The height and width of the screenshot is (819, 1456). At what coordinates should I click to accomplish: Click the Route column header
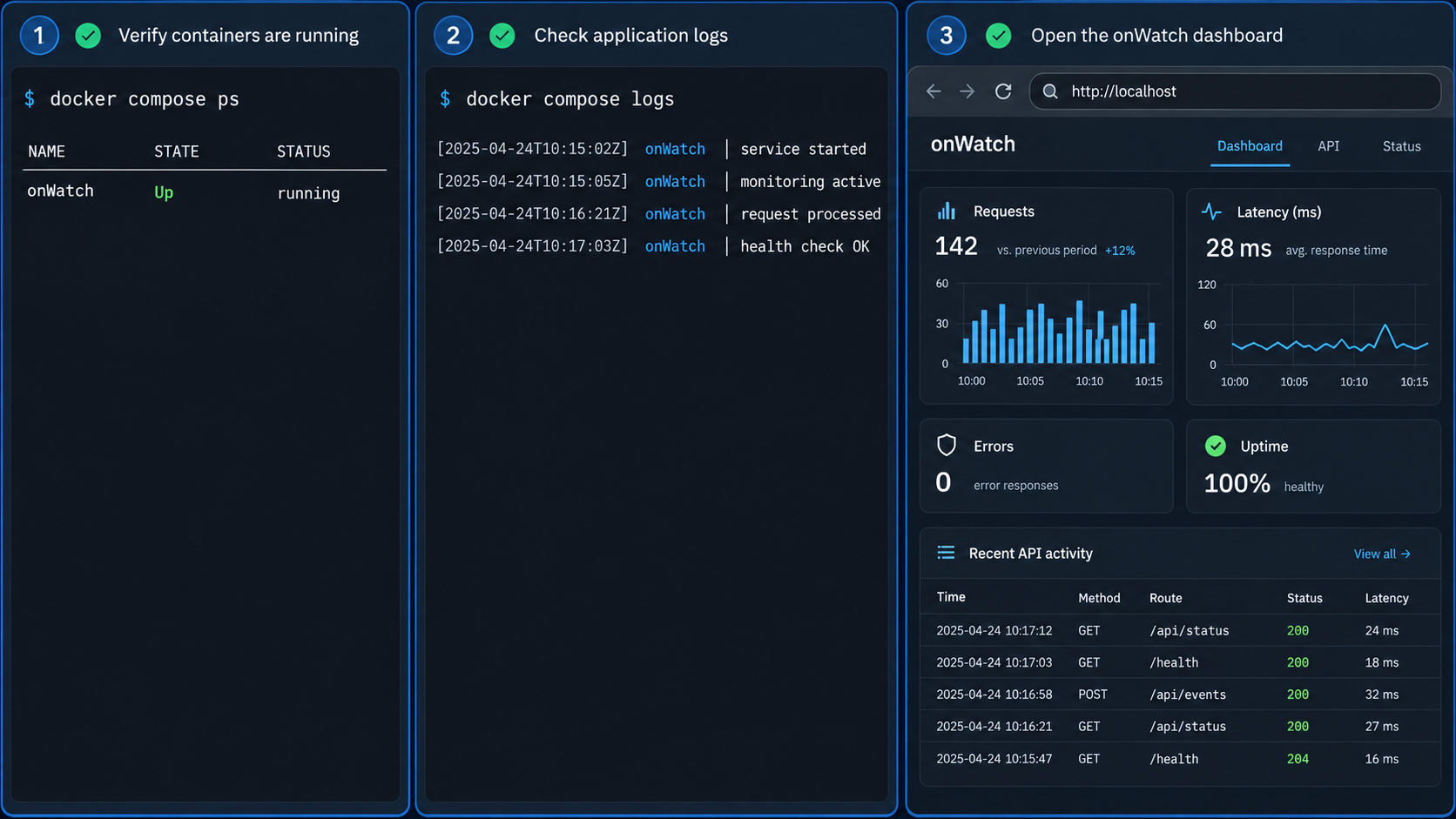(x=1165, y=598)
